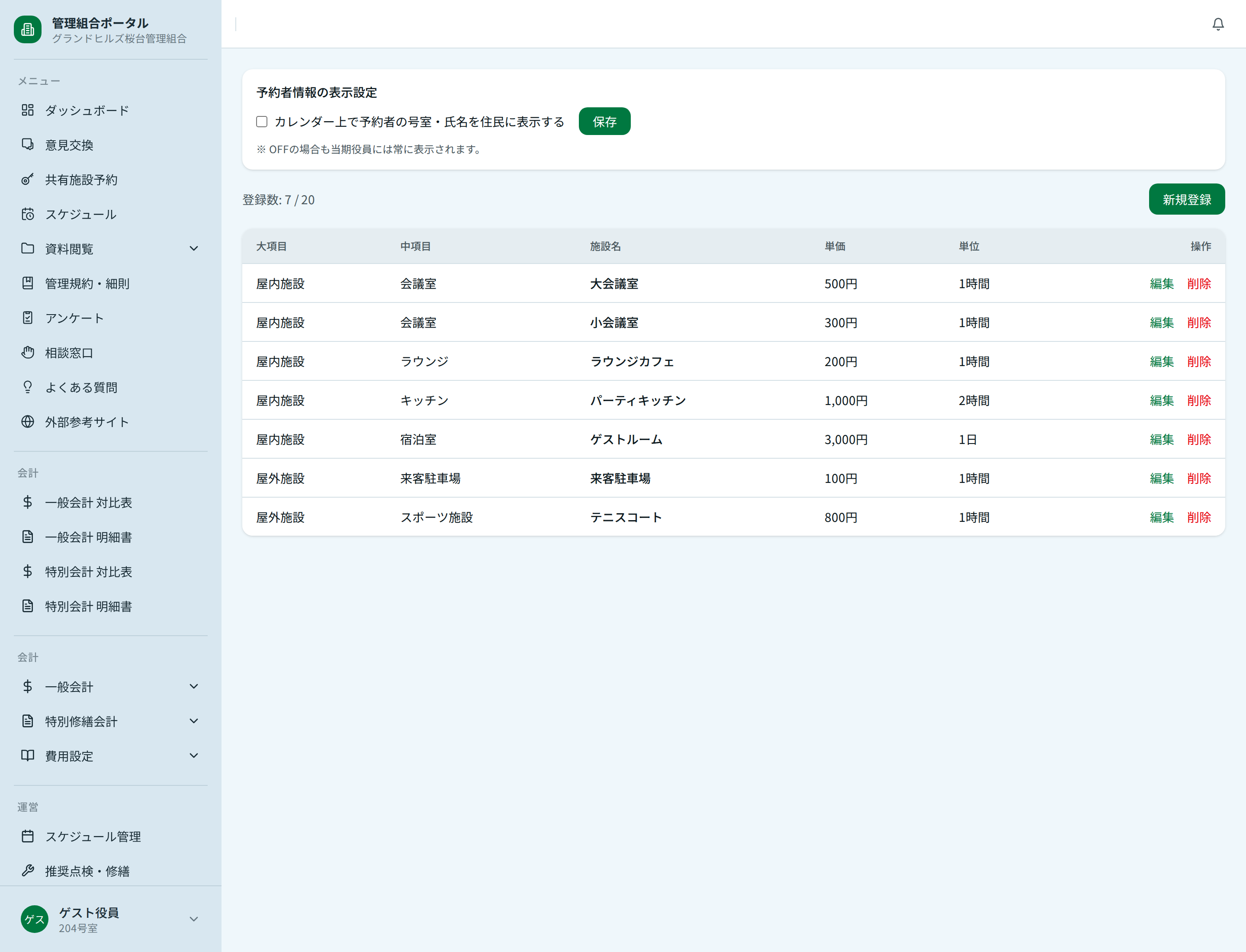Viewport: 1246px width, 952px height.
Task: Expand the 費用設定 menu chevron
Action: [x=194, y=756]
